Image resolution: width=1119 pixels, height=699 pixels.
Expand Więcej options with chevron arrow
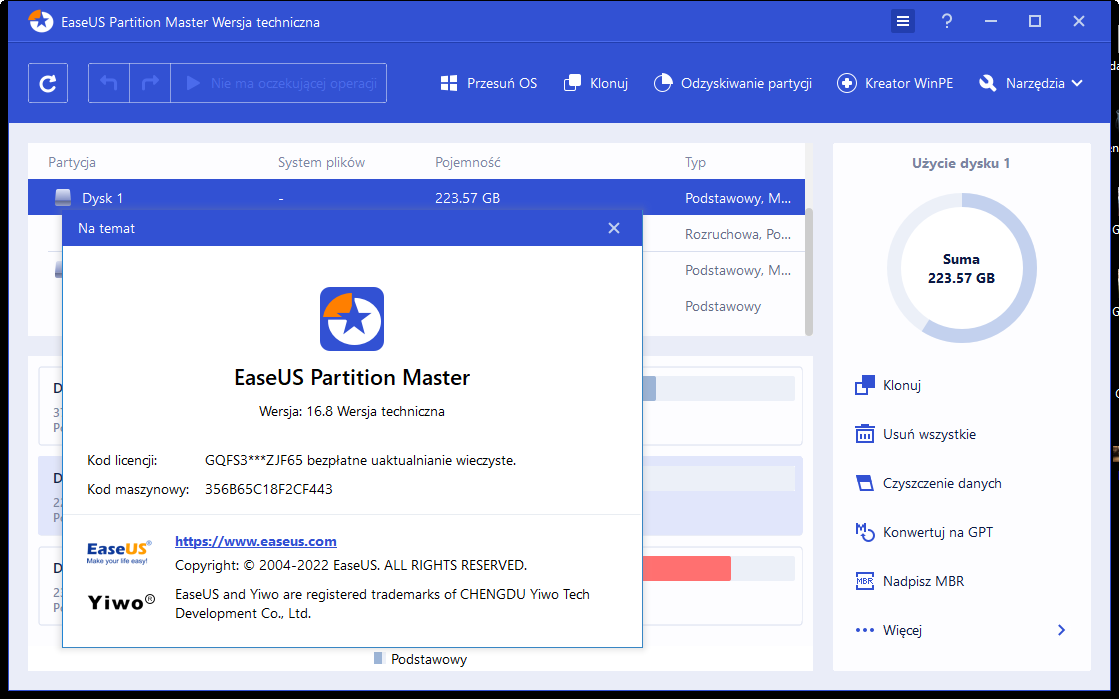(x=1061, y=630)
